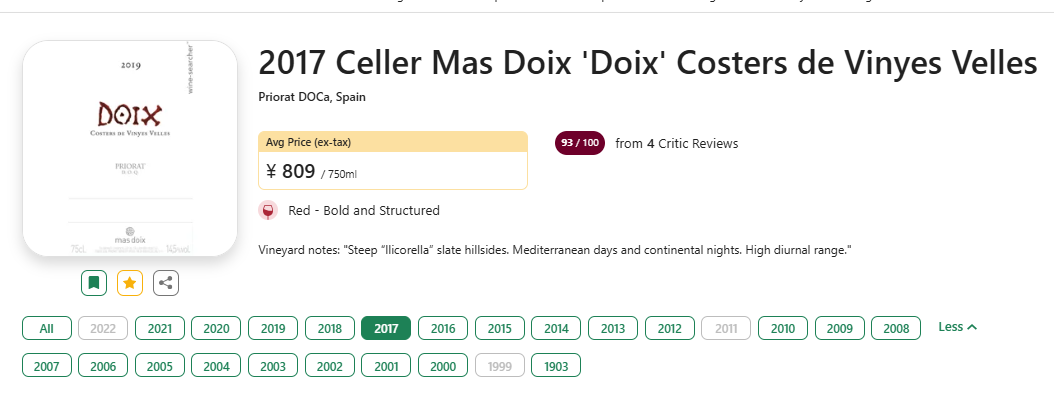Click the Avg Price ¥ 809 box

[x=393, y=161]
